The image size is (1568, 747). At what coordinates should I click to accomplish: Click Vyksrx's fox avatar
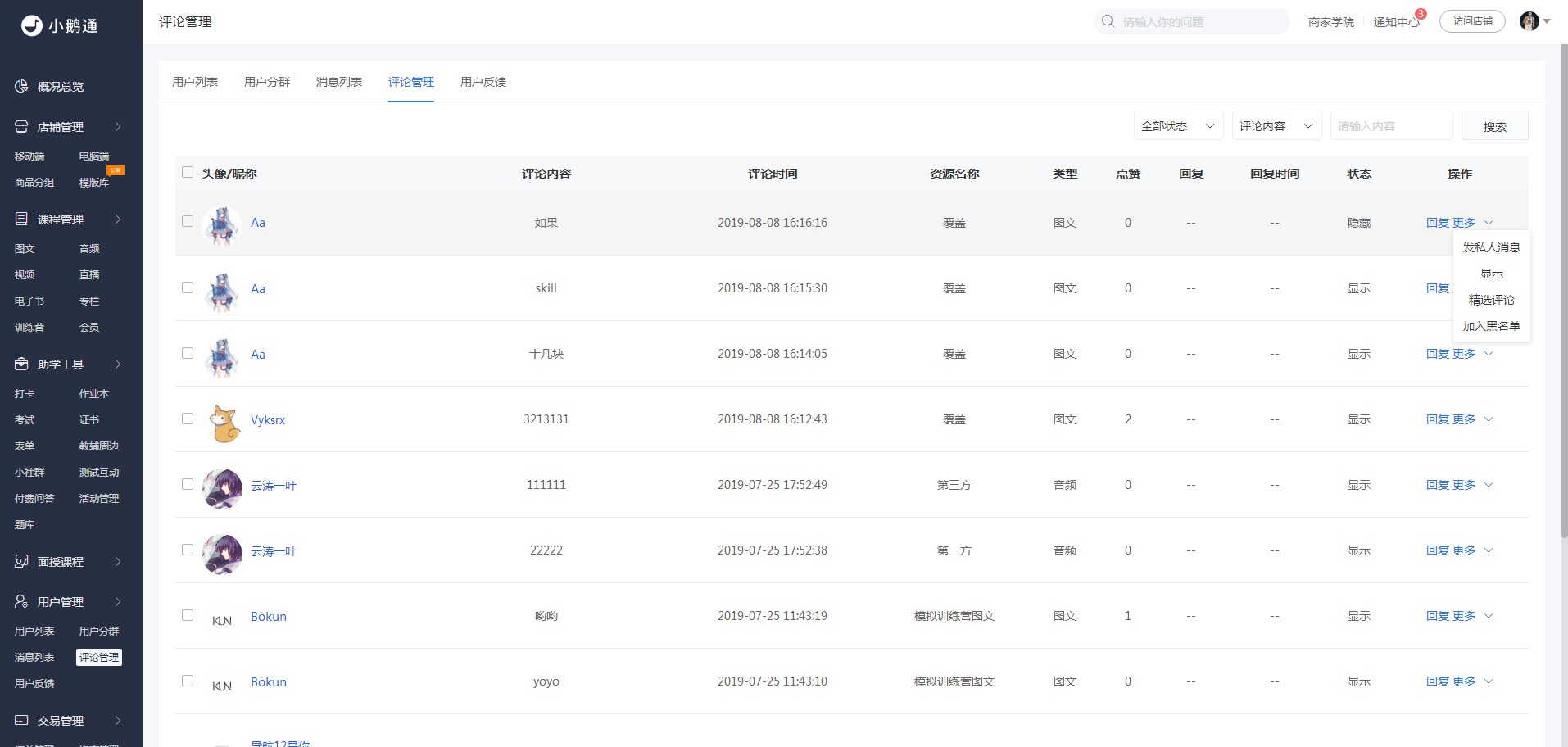click(x=222, y=423)
